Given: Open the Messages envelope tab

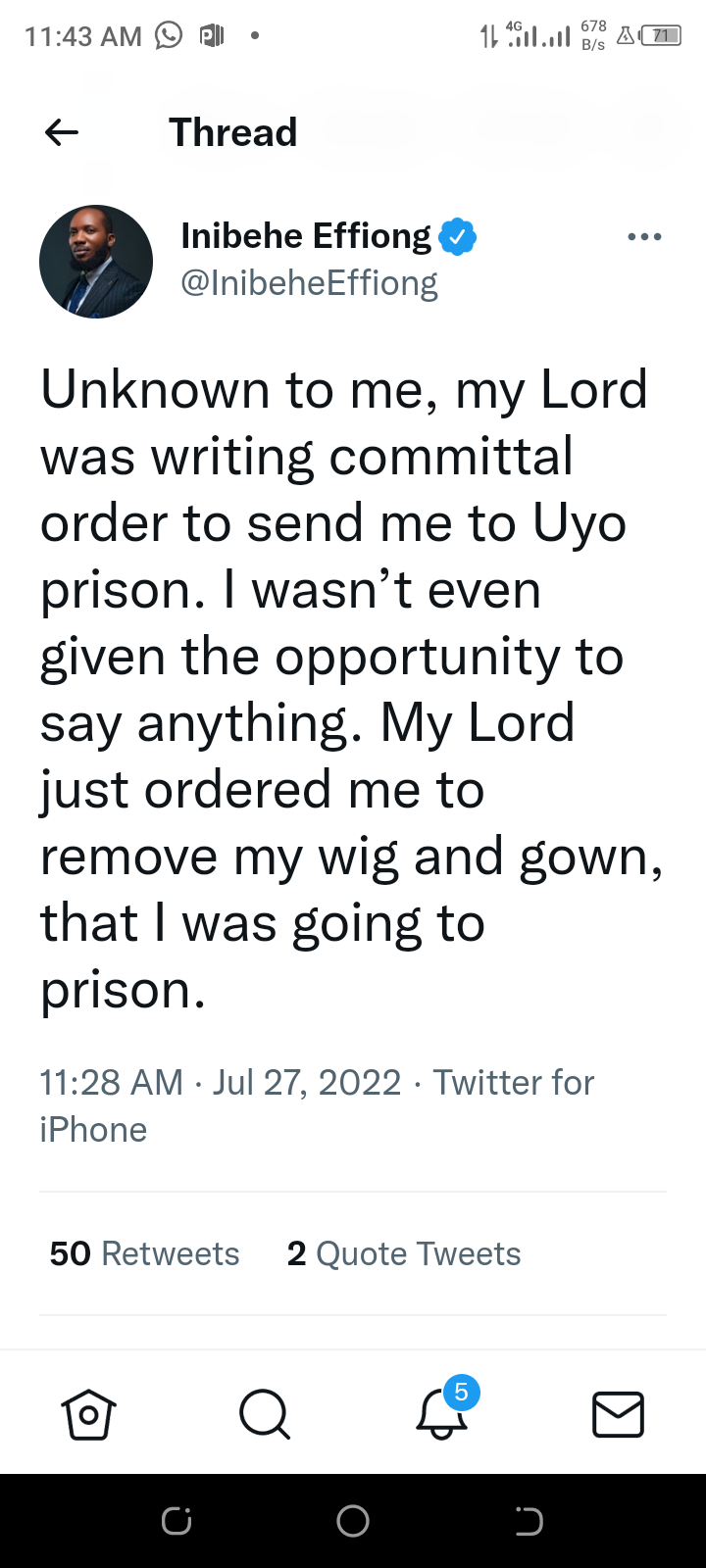Looking at the screenshot, I should [618, 1415].
